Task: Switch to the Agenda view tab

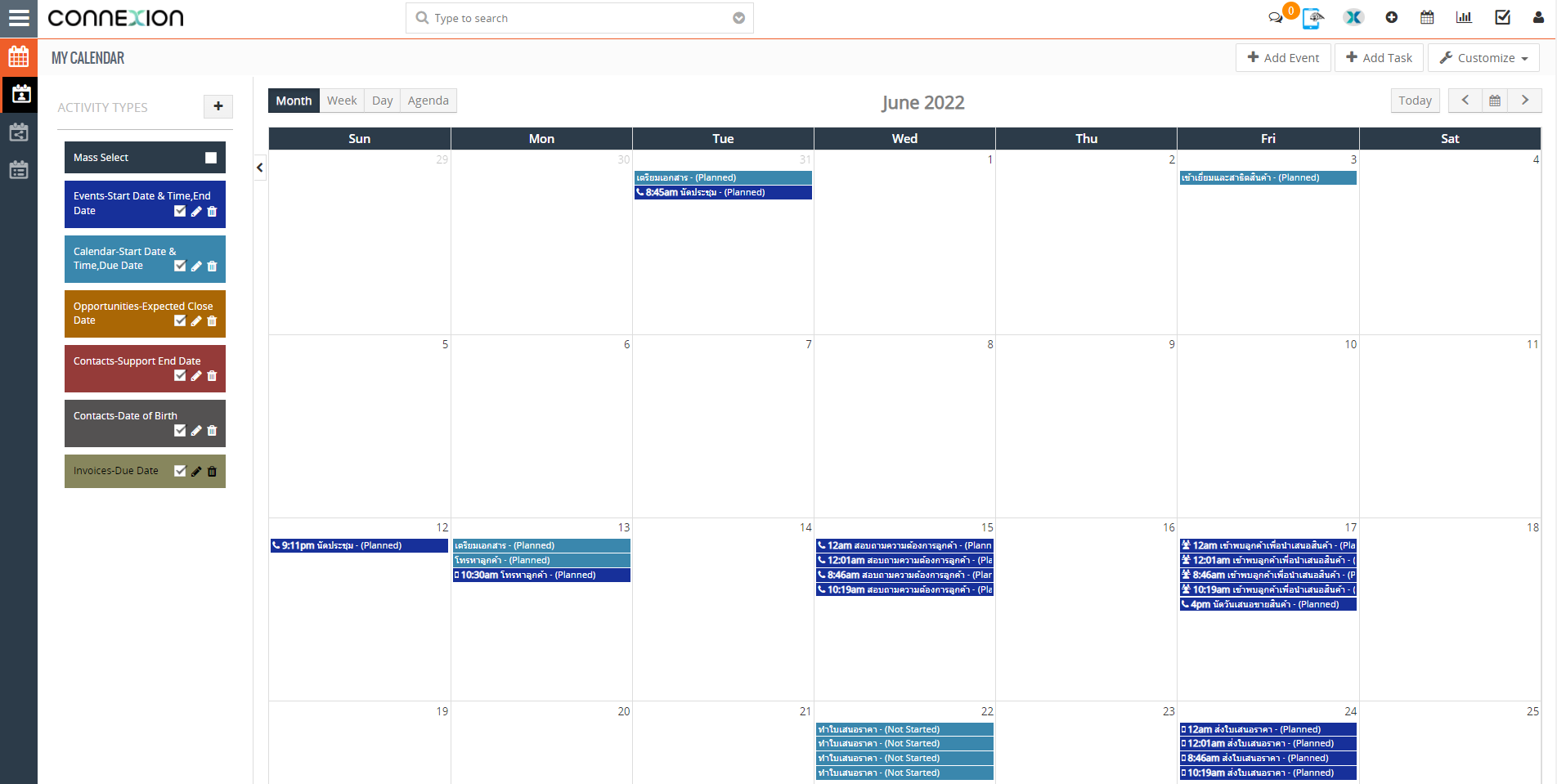Action: point(428,101)
